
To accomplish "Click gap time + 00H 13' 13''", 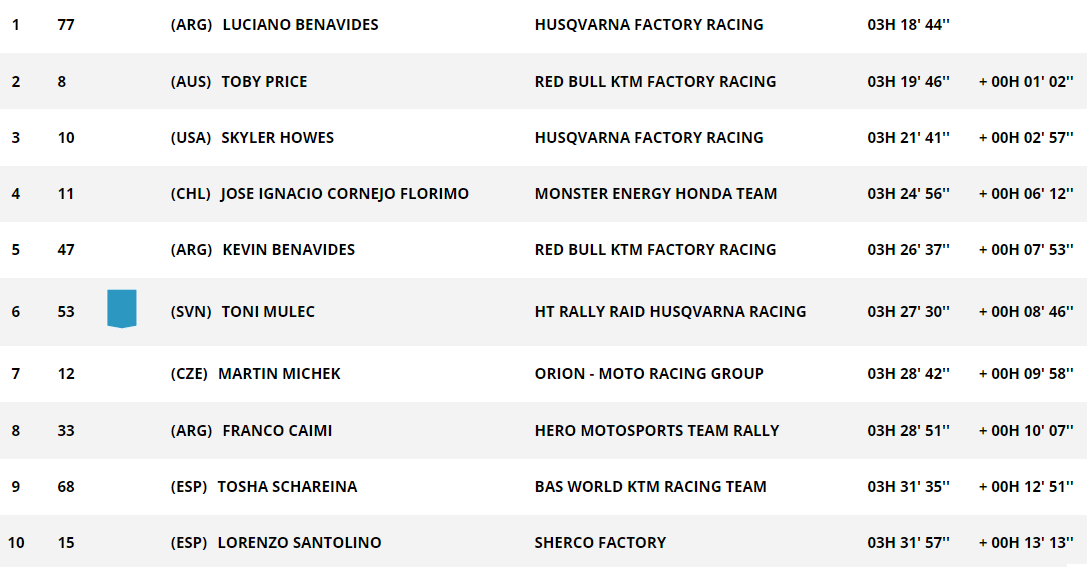I will pyautogui.click(x=1026, y=543).
